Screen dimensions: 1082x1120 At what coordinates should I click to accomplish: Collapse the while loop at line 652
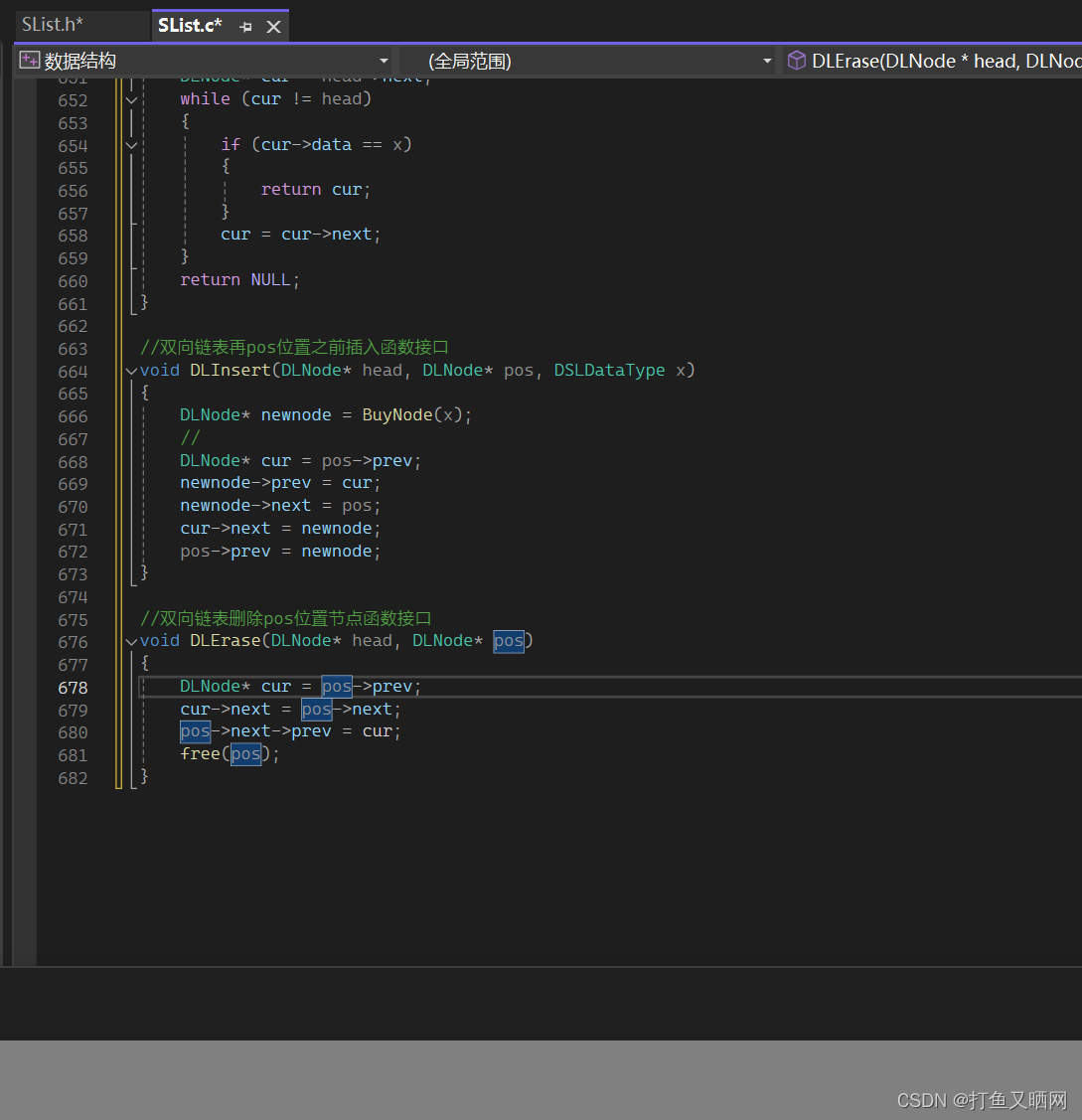coord(131,100)
